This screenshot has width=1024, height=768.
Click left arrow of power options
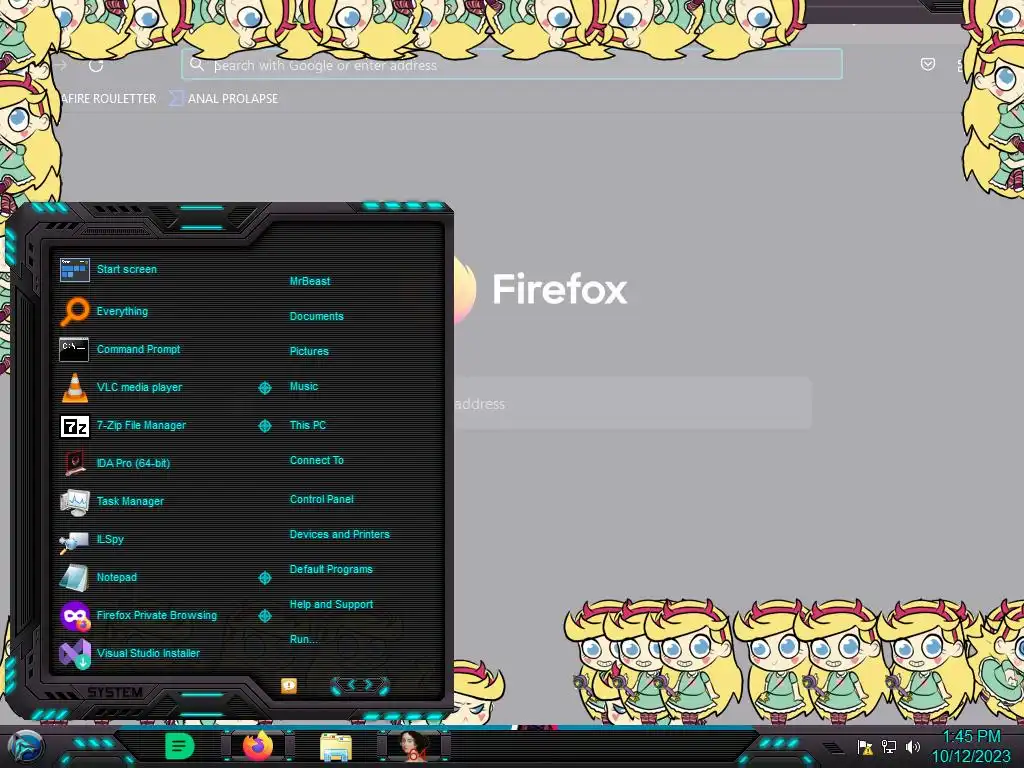point(351,684)
